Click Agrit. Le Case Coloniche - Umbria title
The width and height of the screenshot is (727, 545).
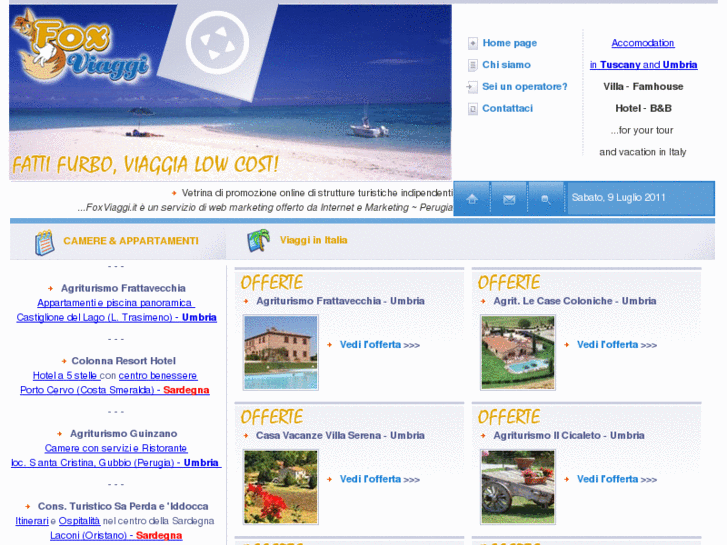click(574, 301)
